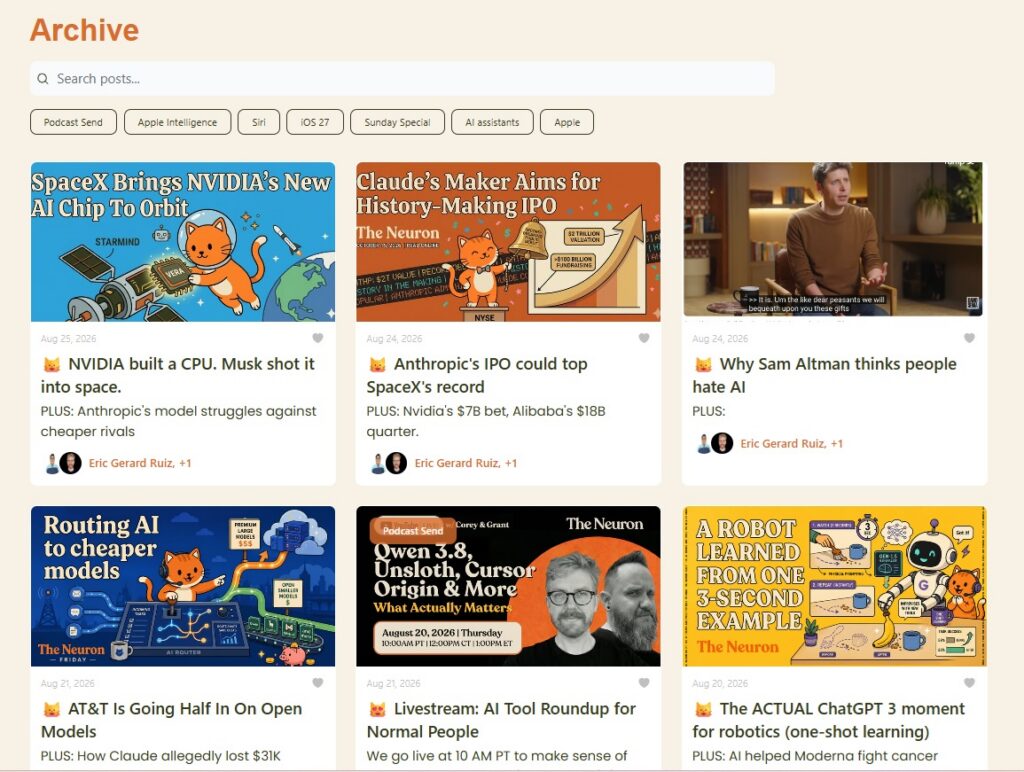1024x772 pixels.
Task: Open Routing AI to cheaper models thumbnail
Action: pyautogui.click(x=183, y=587)
